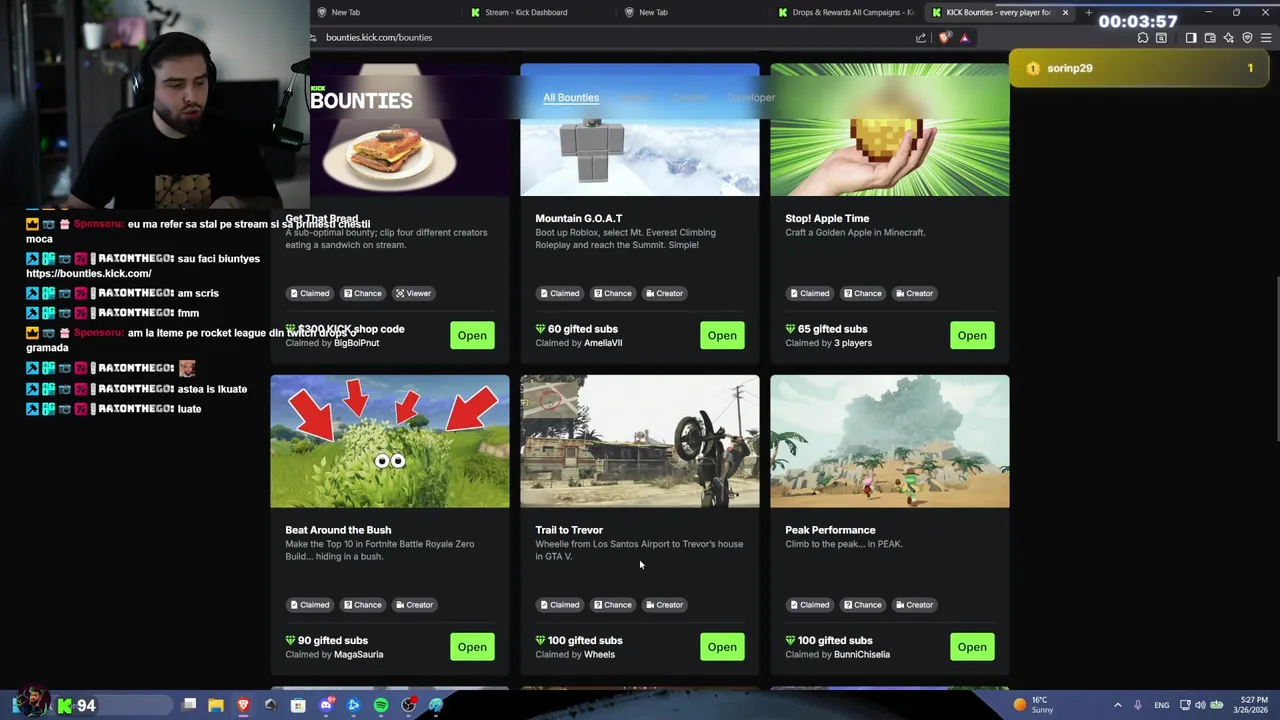
Task: Click claimer name BunniChiselia
Action: click(862, 654)
